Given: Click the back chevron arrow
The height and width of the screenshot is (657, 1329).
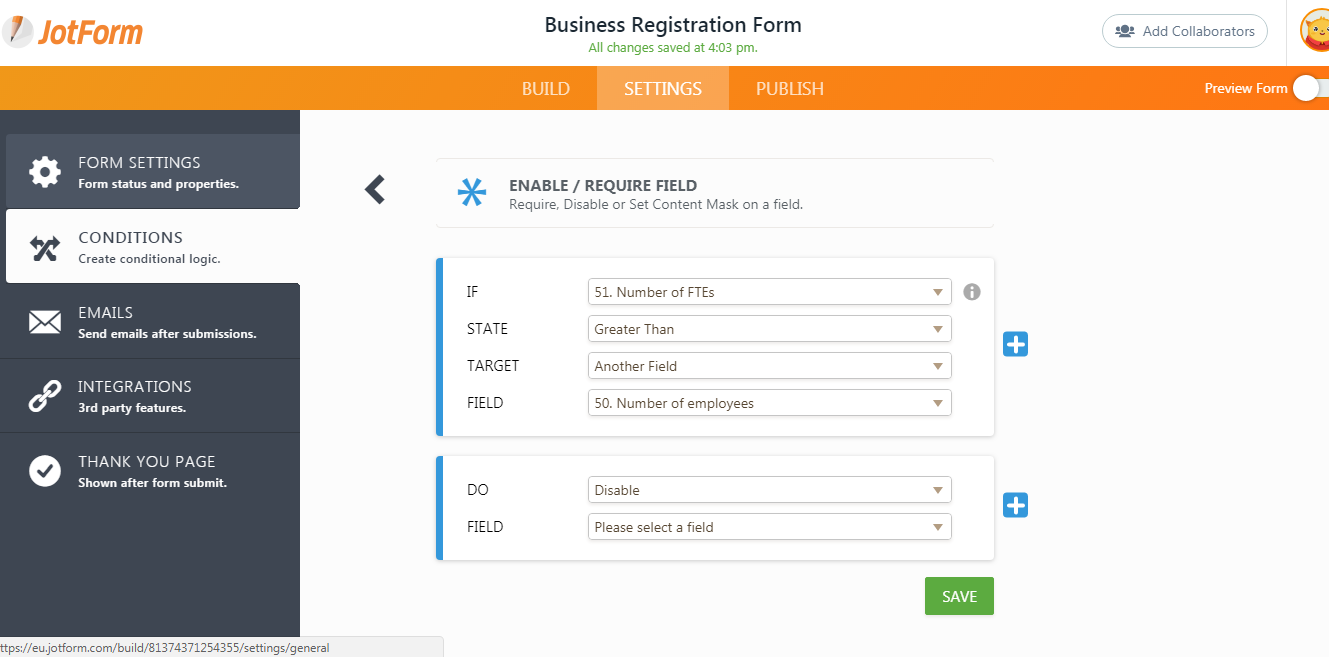Looking at the screenshot, I should [x=375, y=189].
